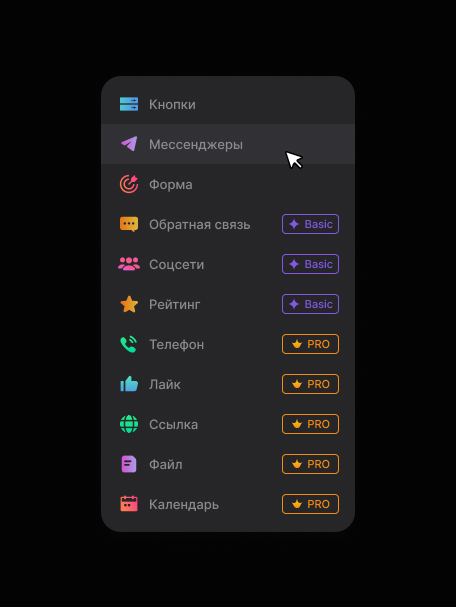Click the PRO badge beside Ссылка
Image resolution: width=456 pixels, height=607 pixels.
[x=310, y=424]
